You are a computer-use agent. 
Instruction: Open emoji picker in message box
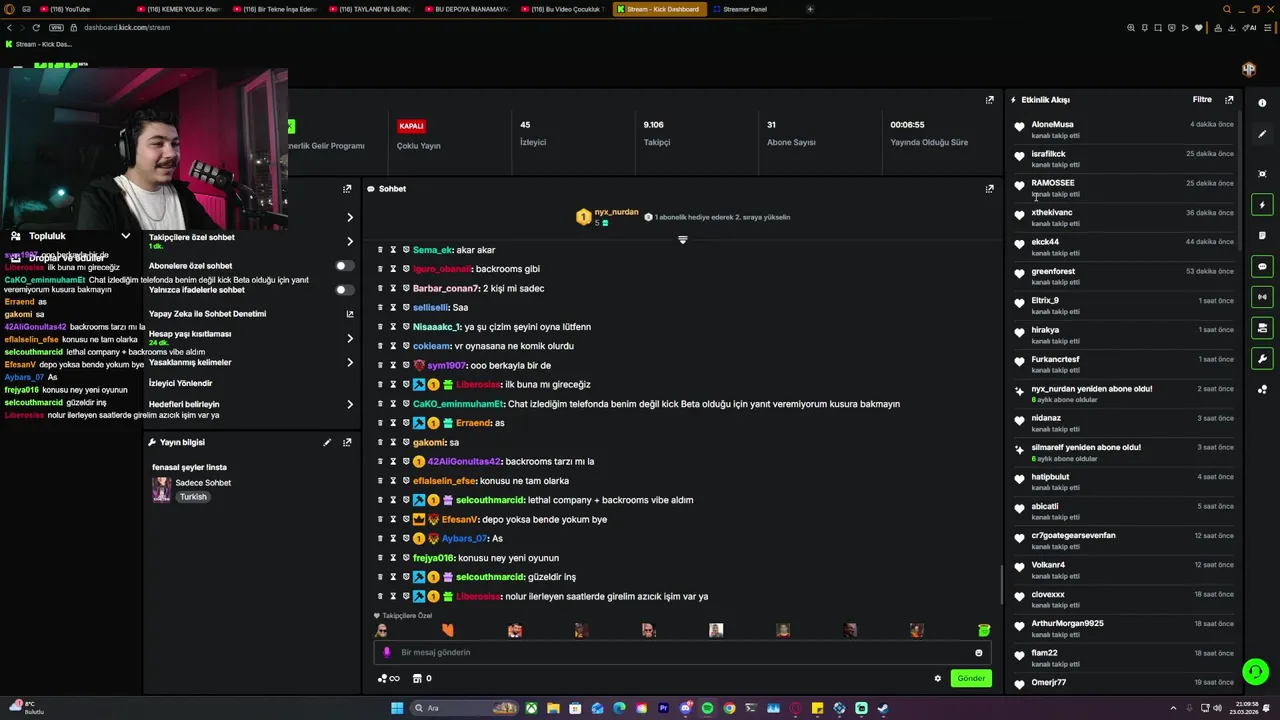coord(979,652)
